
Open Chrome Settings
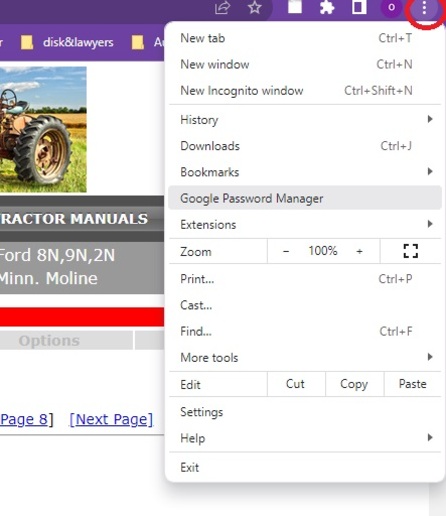(305, 412)
